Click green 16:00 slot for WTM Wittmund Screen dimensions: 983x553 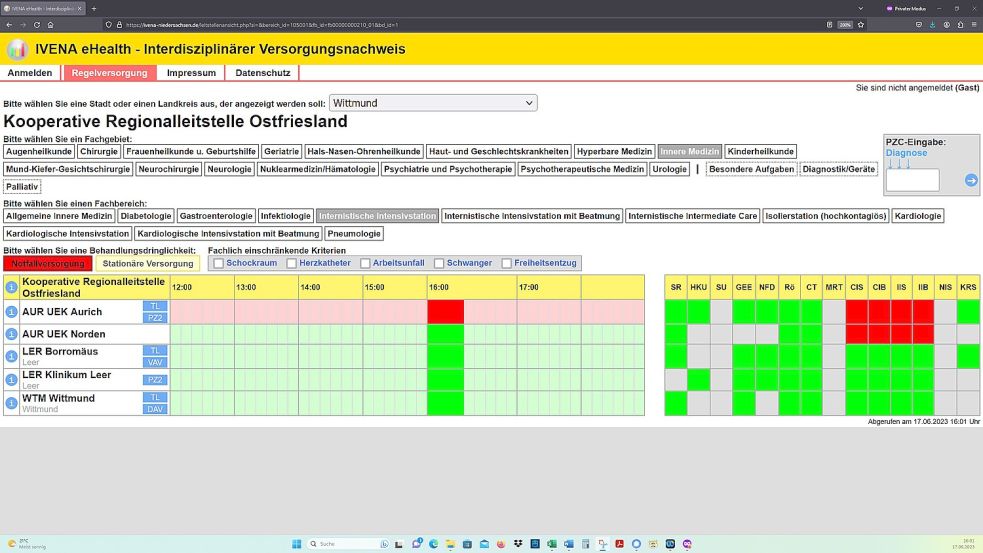tap(446, 403)
